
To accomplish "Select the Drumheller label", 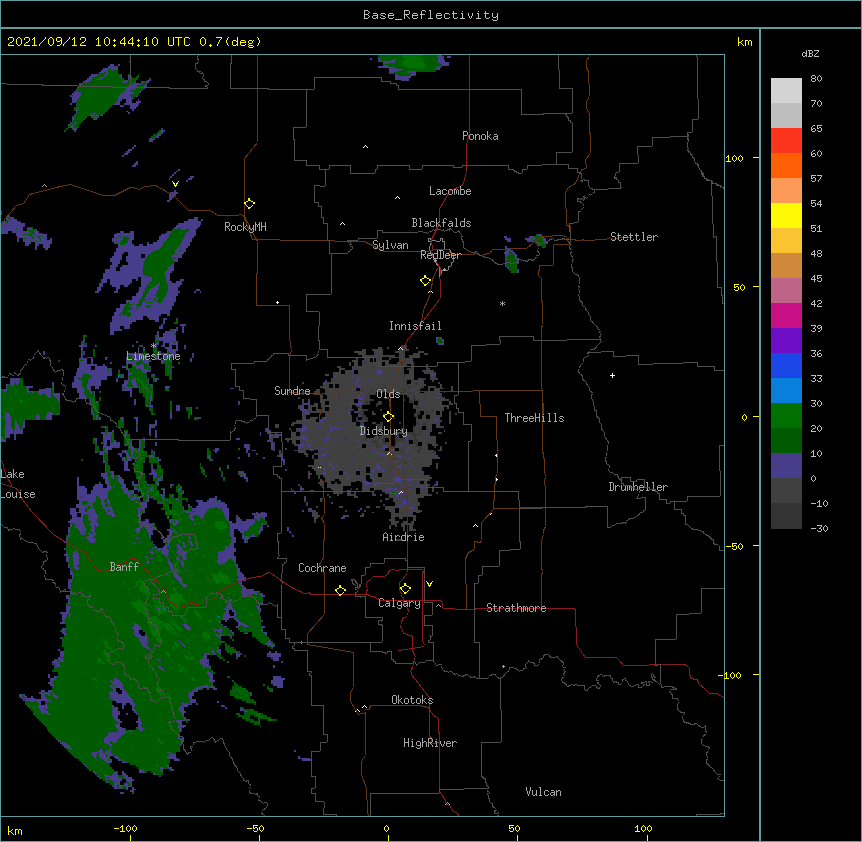I will tap(638, 487).
